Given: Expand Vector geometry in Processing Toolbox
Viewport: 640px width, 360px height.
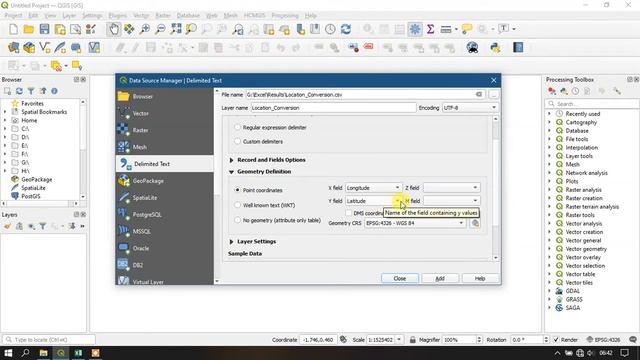Looking at the screenshot, I should [x=549, y=249].
